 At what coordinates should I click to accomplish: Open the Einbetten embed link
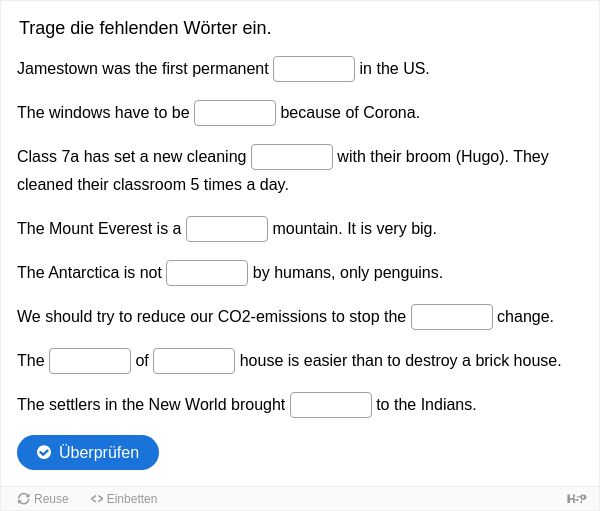(124, 499)
